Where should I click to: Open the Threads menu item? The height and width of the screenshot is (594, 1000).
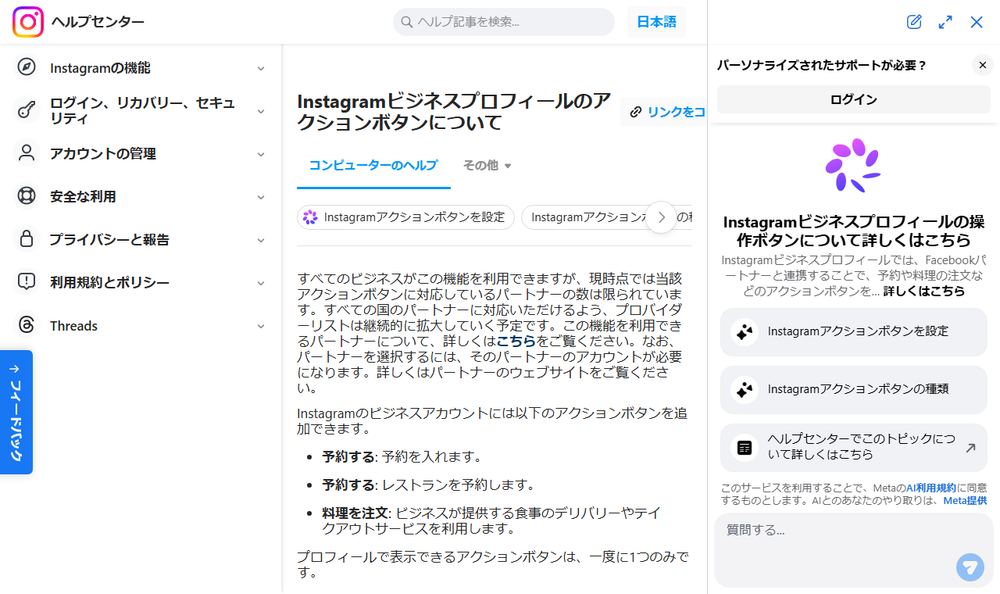(x=140, y=325)
